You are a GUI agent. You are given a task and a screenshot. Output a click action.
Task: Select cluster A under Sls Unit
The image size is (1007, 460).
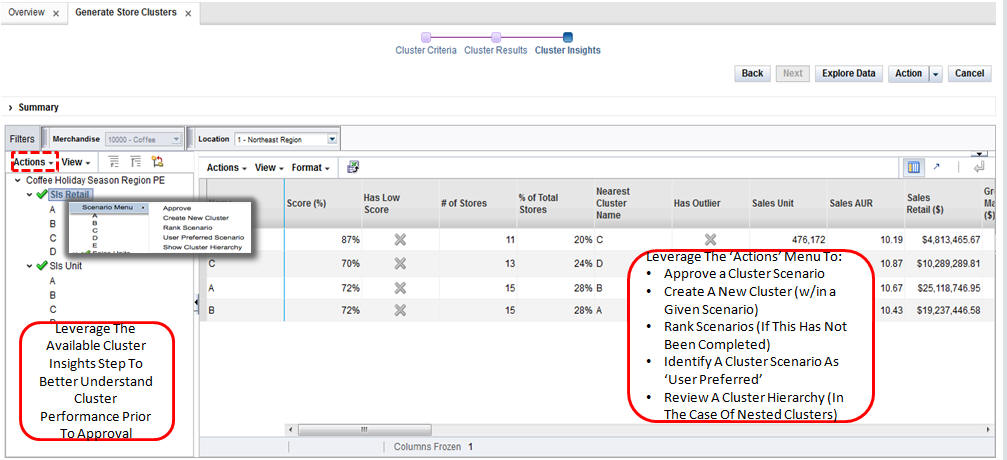coord(53,281)
